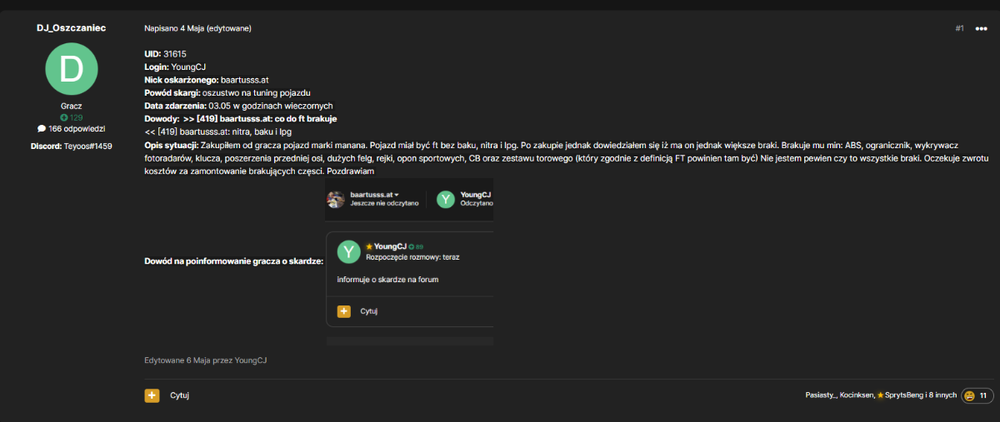Click the Odczytano status under YoungCJ
1000x422 pixels.
(x=476, y=203)
